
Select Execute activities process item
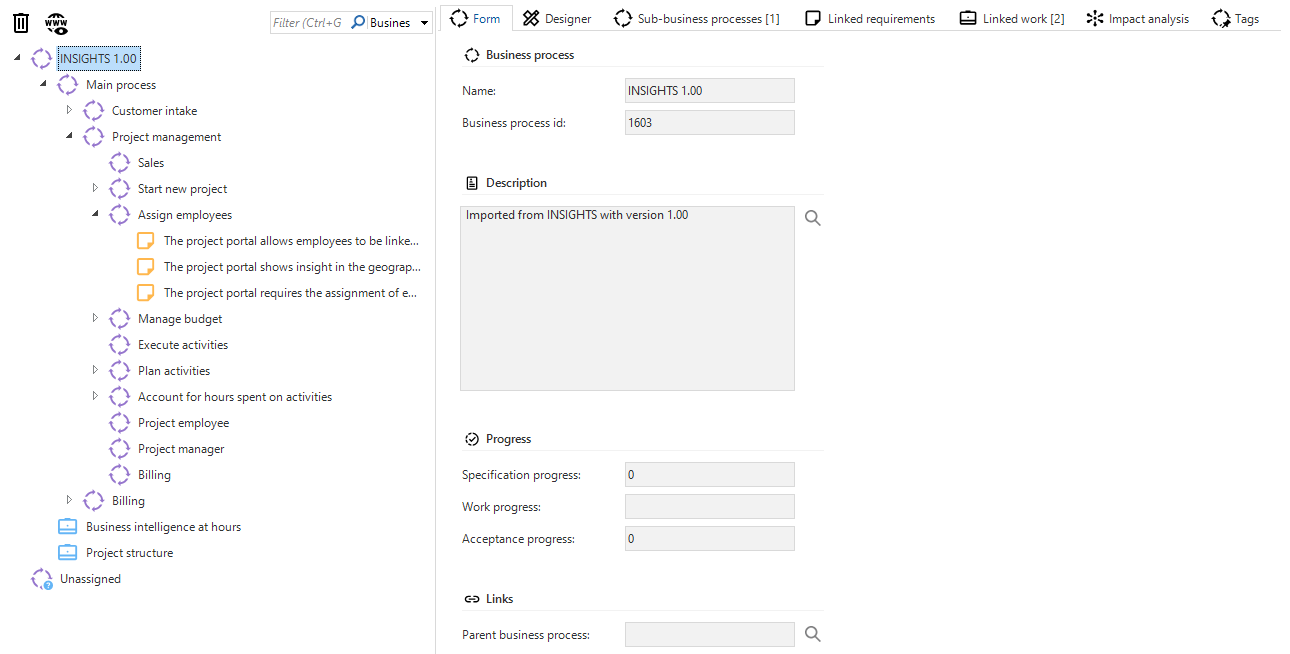(182, 345)
